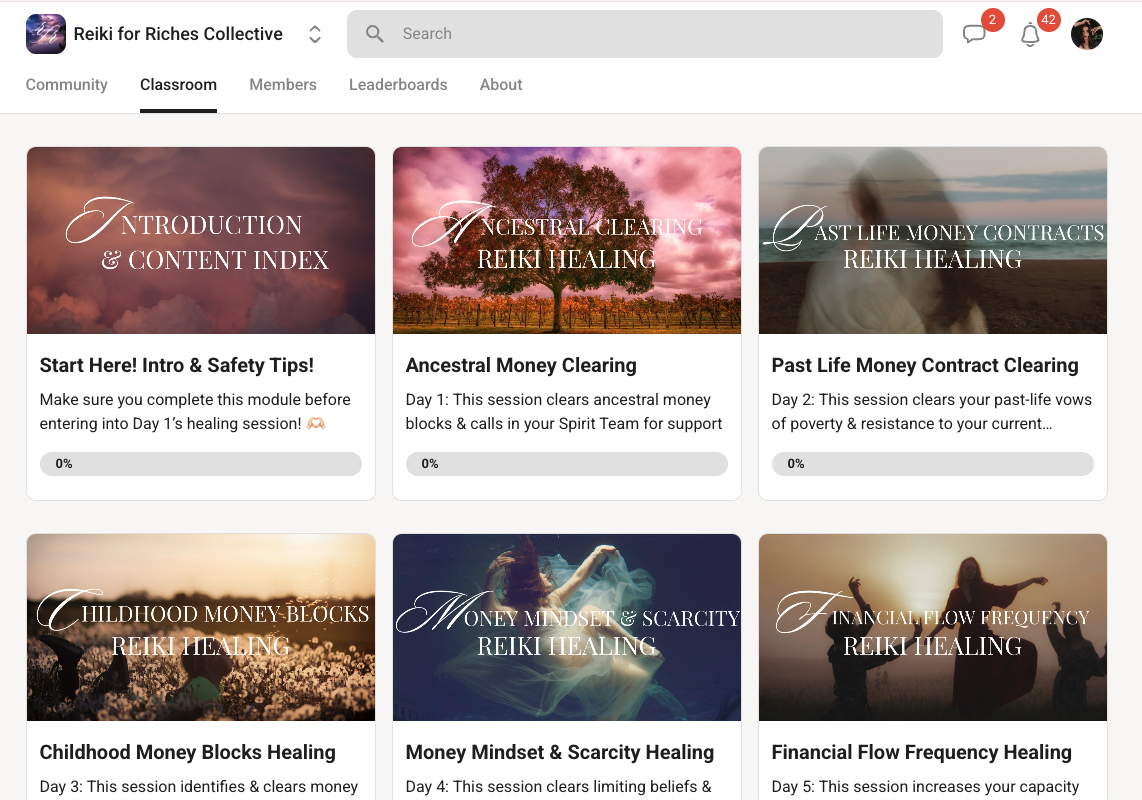The height and width of the screenshot is (800, 1142).
Task: Open Introduction & Content Index thumbnail
Action: tap(201, 240)
